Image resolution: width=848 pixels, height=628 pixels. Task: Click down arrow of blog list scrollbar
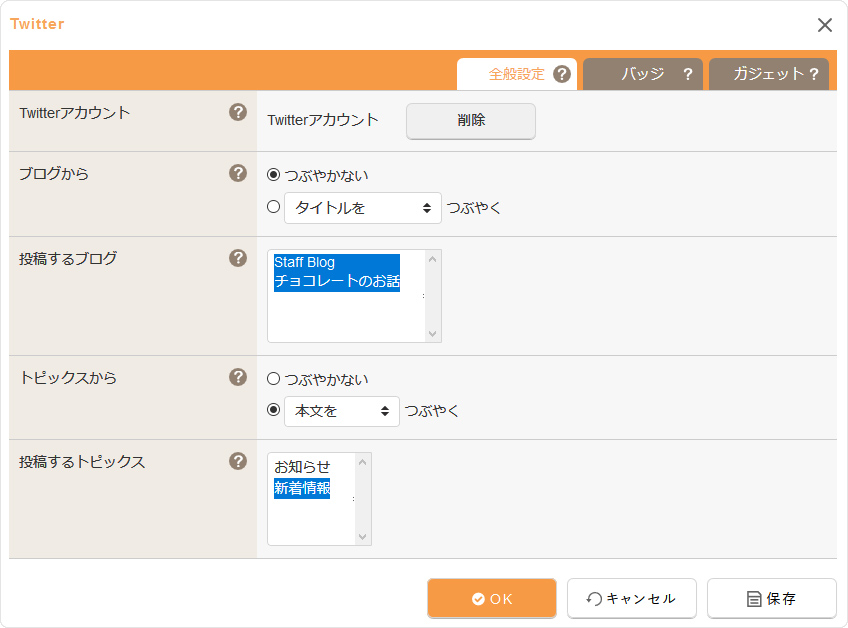click(x=432, y=334)
